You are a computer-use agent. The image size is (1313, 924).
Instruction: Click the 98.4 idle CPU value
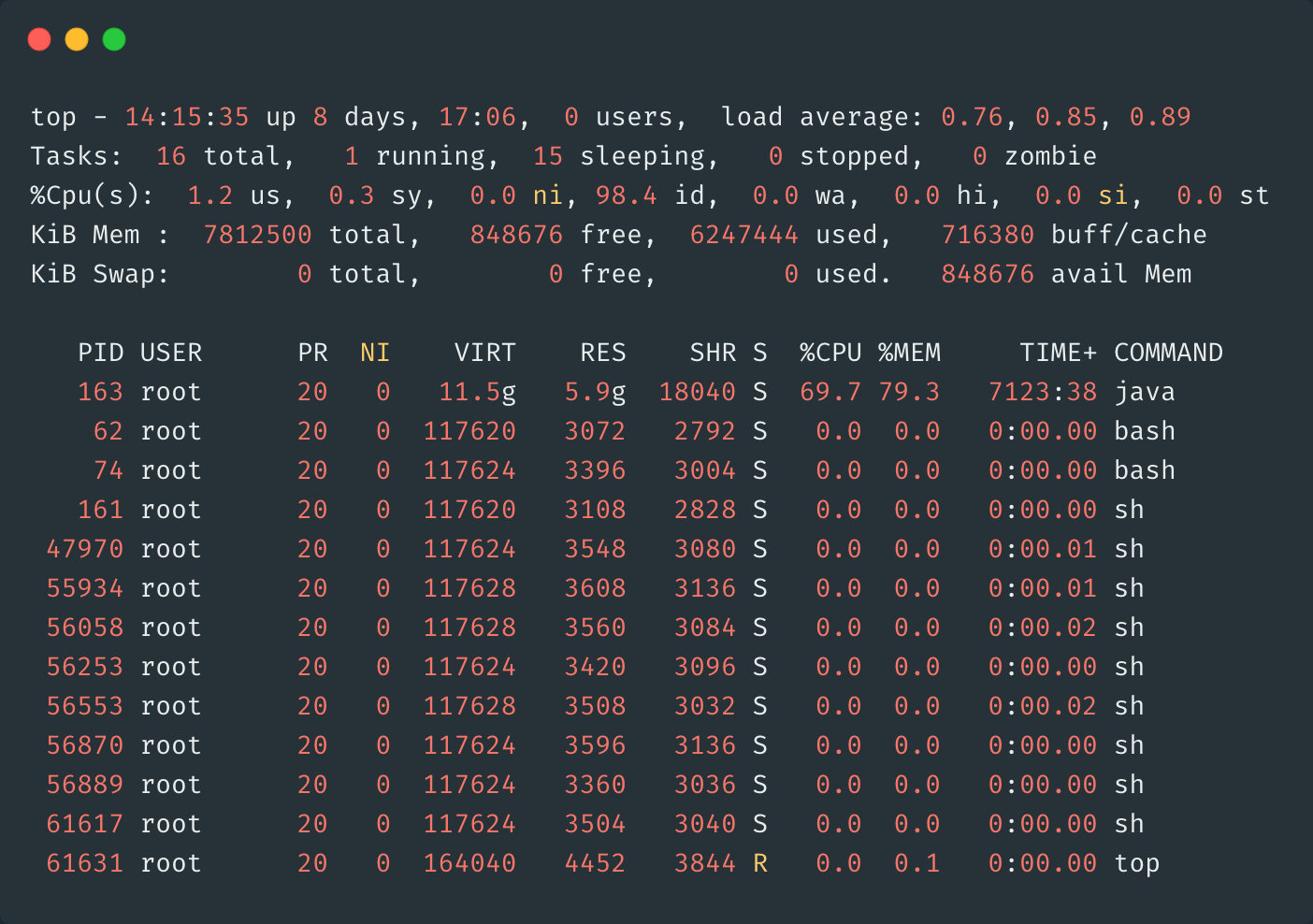[627, 195]
